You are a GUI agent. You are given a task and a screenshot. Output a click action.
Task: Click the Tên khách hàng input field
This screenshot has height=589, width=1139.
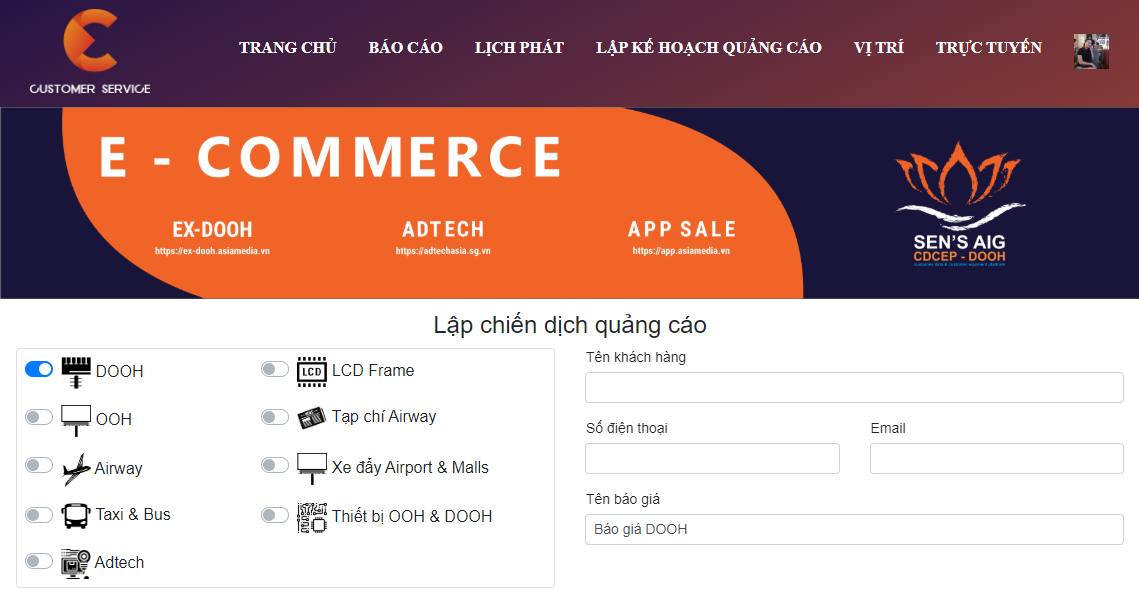click(854, 387)
